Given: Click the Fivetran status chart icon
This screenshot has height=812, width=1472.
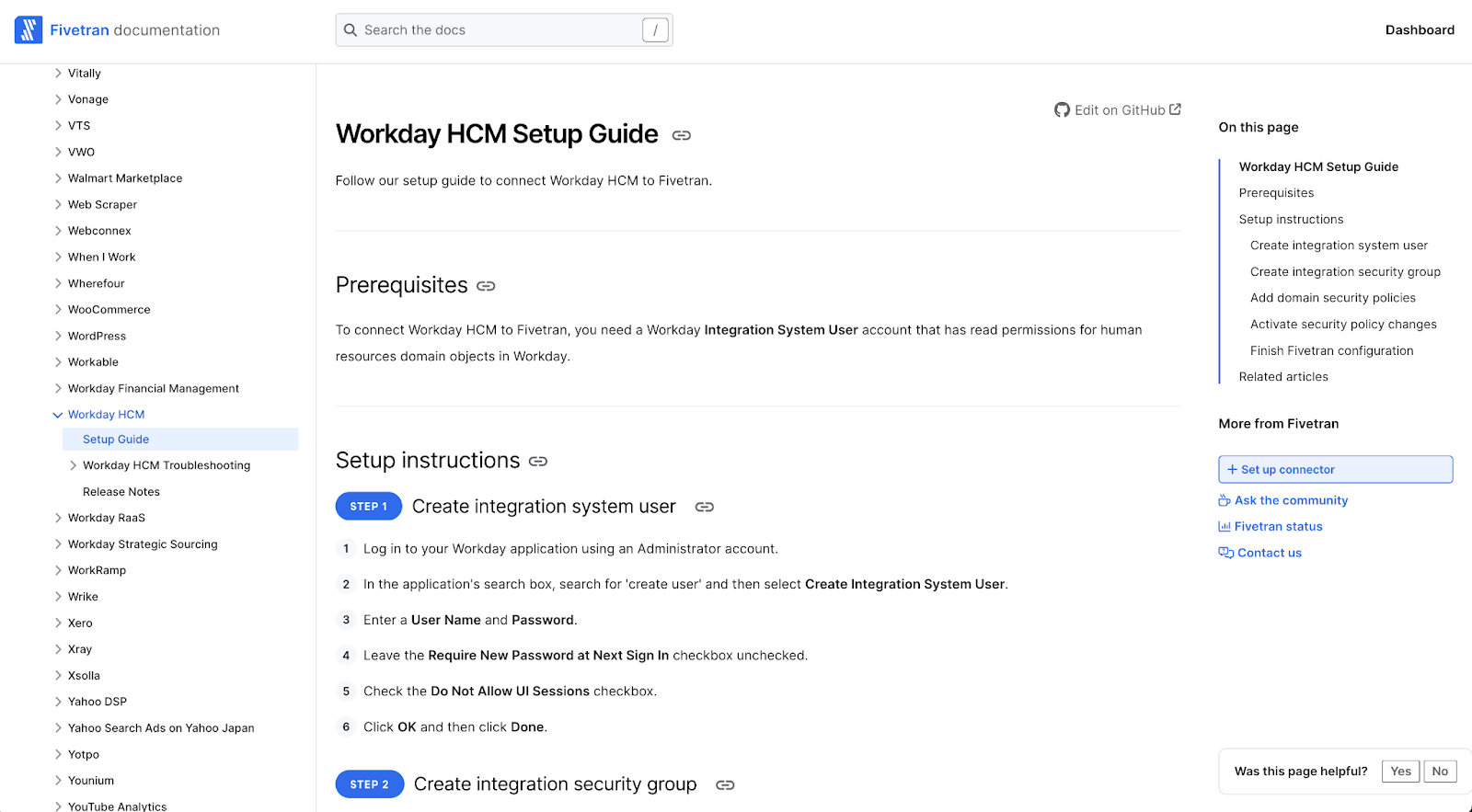Looking at the screenshot, I should (x=1225, y=527).
